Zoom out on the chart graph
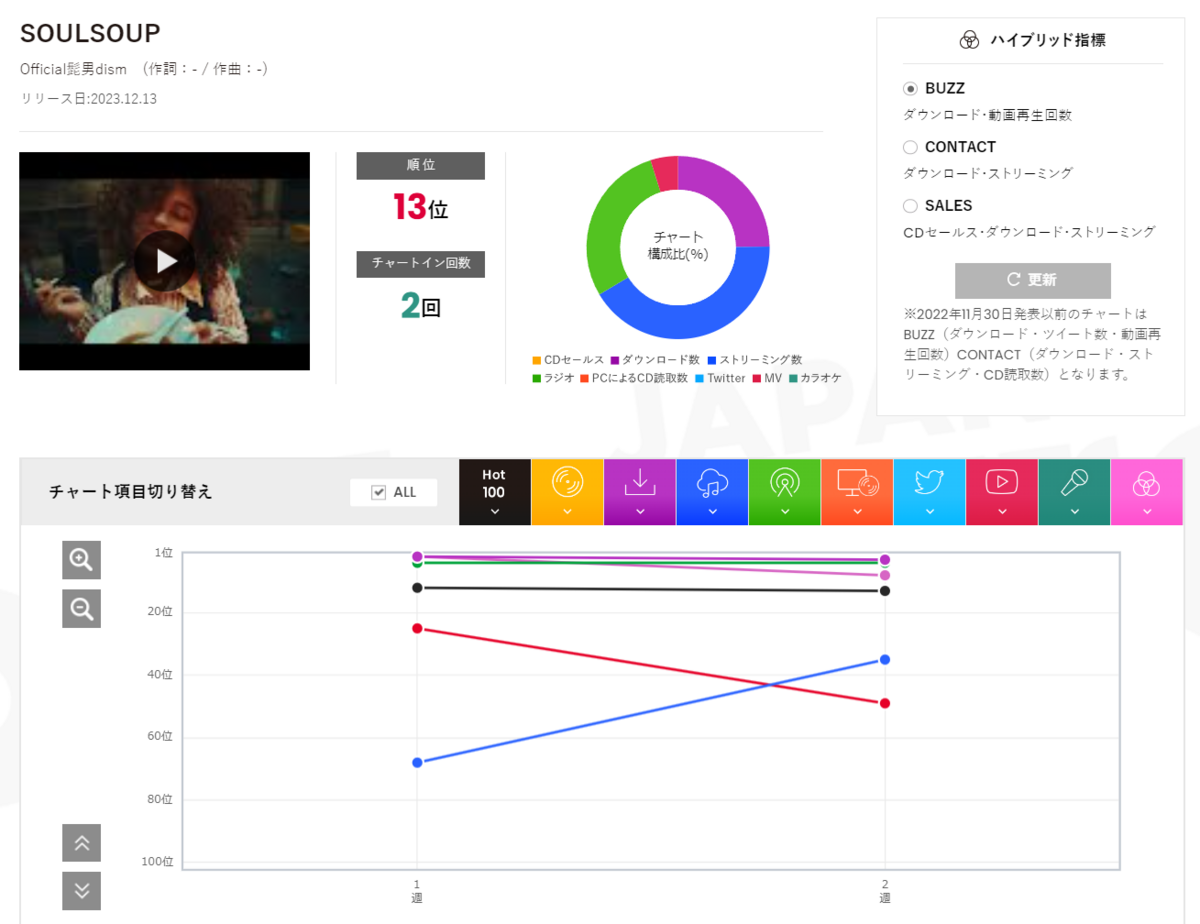1200x924 pixels. (82, 608)
